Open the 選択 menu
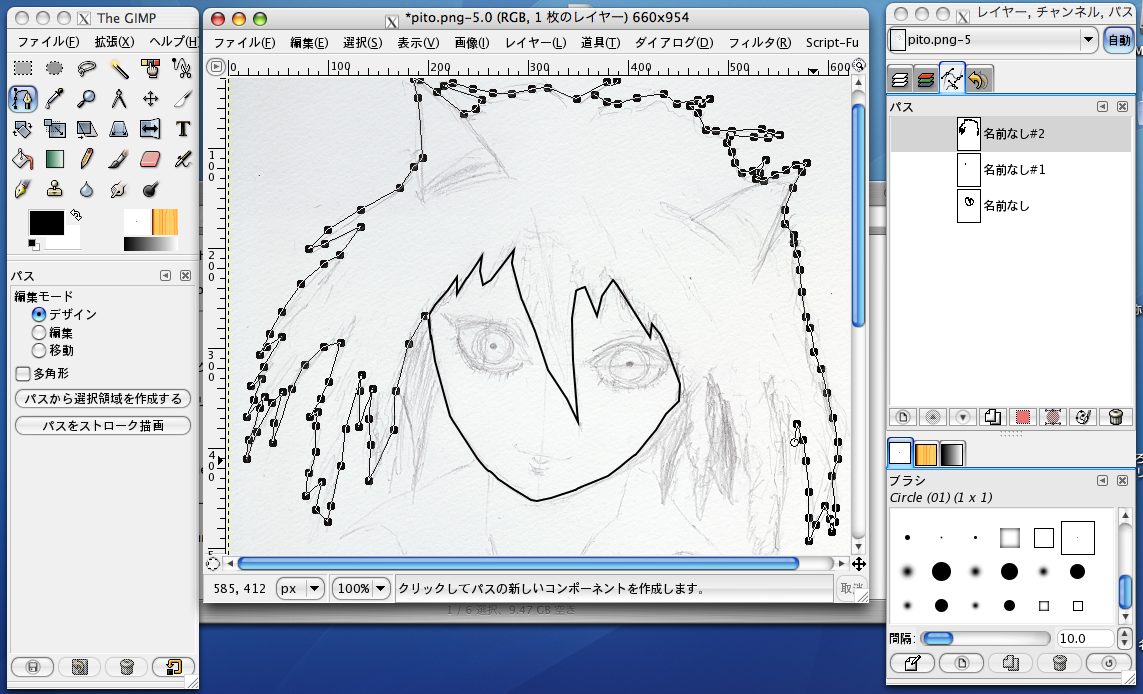This screenshot has width=1143, height=694. pos(362,42)
